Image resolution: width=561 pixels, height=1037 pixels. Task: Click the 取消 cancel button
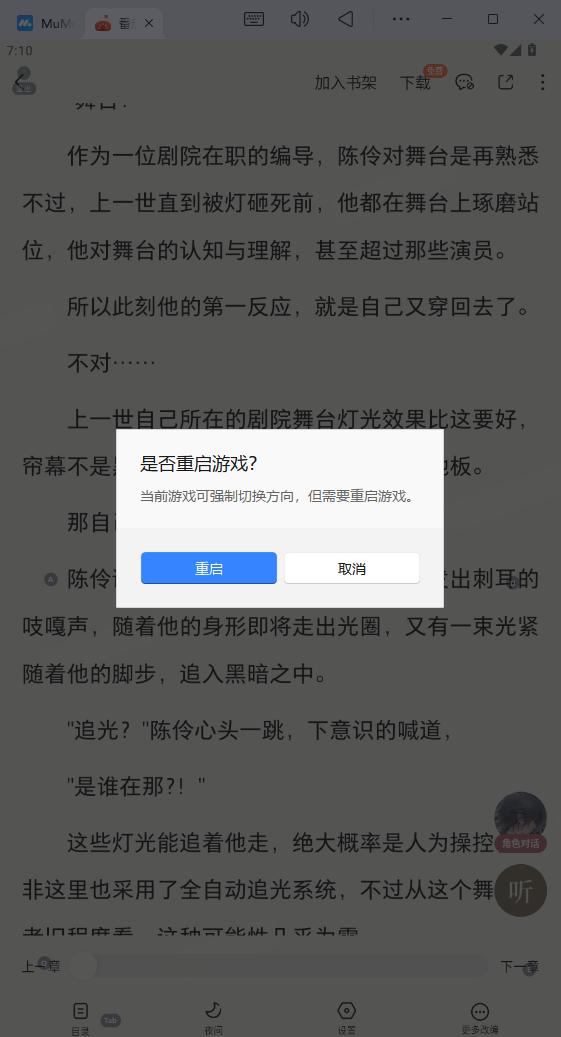[352, 568]
